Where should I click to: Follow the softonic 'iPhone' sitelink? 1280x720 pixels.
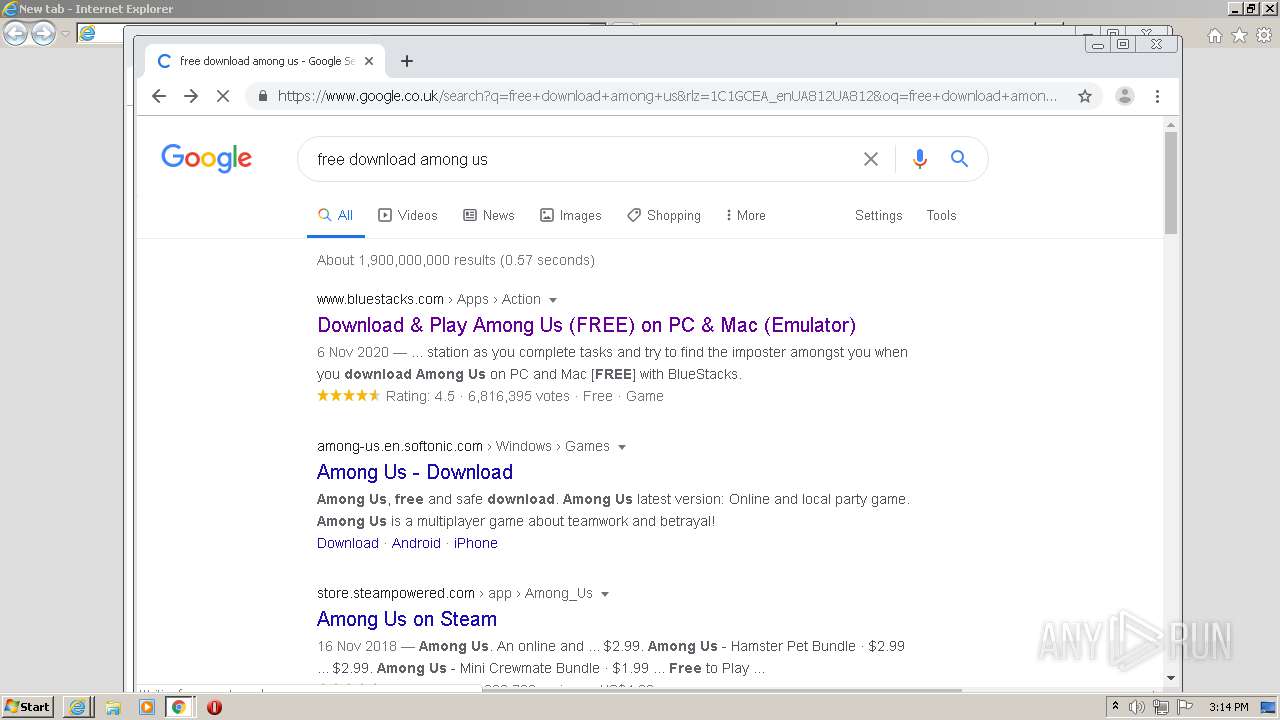pos(476,543)
